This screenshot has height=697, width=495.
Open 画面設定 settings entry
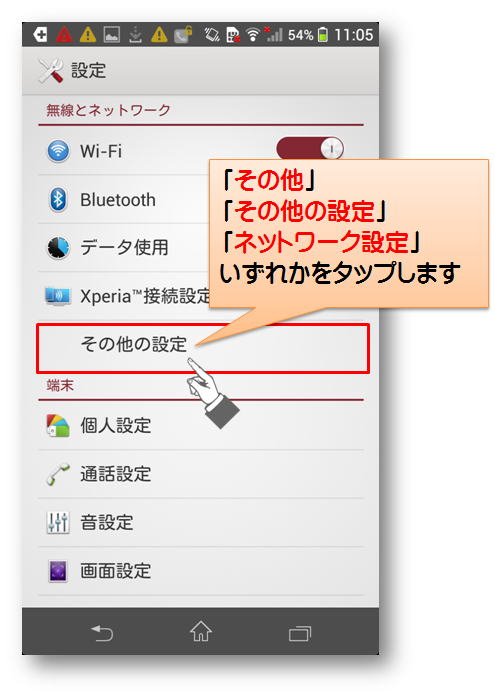[201, 571]
